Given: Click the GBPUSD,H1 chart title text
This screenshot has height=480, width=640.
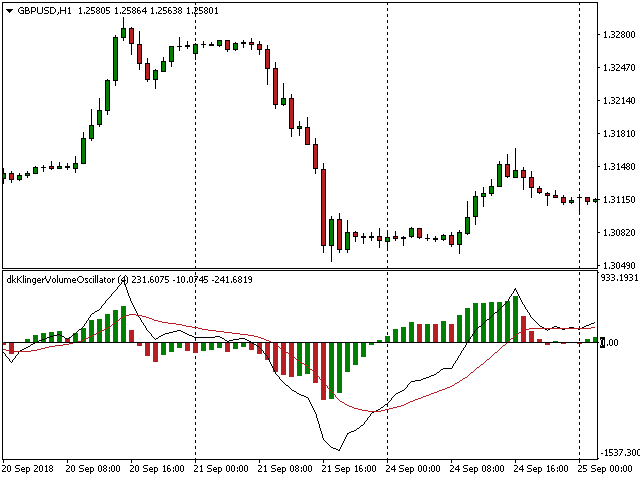Looking at the screenshot, I should (48, 10).
